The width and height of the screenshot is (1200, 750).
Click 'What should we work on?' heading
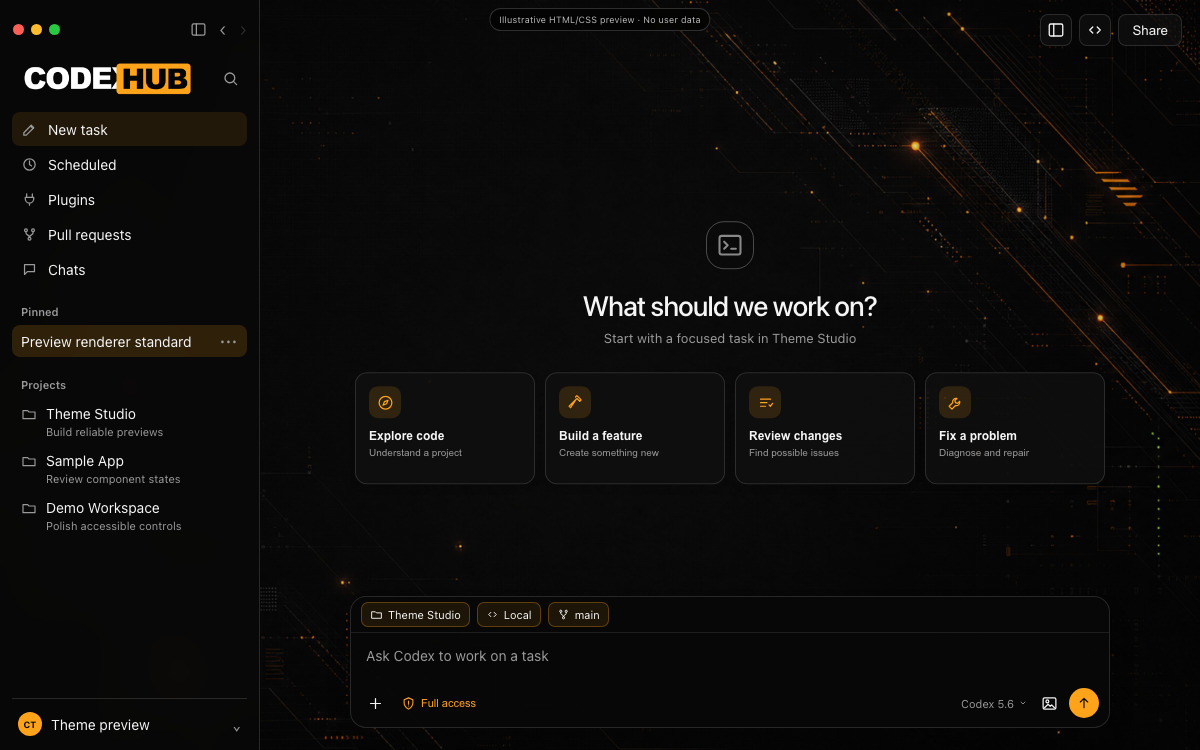[x=730, y=306]
